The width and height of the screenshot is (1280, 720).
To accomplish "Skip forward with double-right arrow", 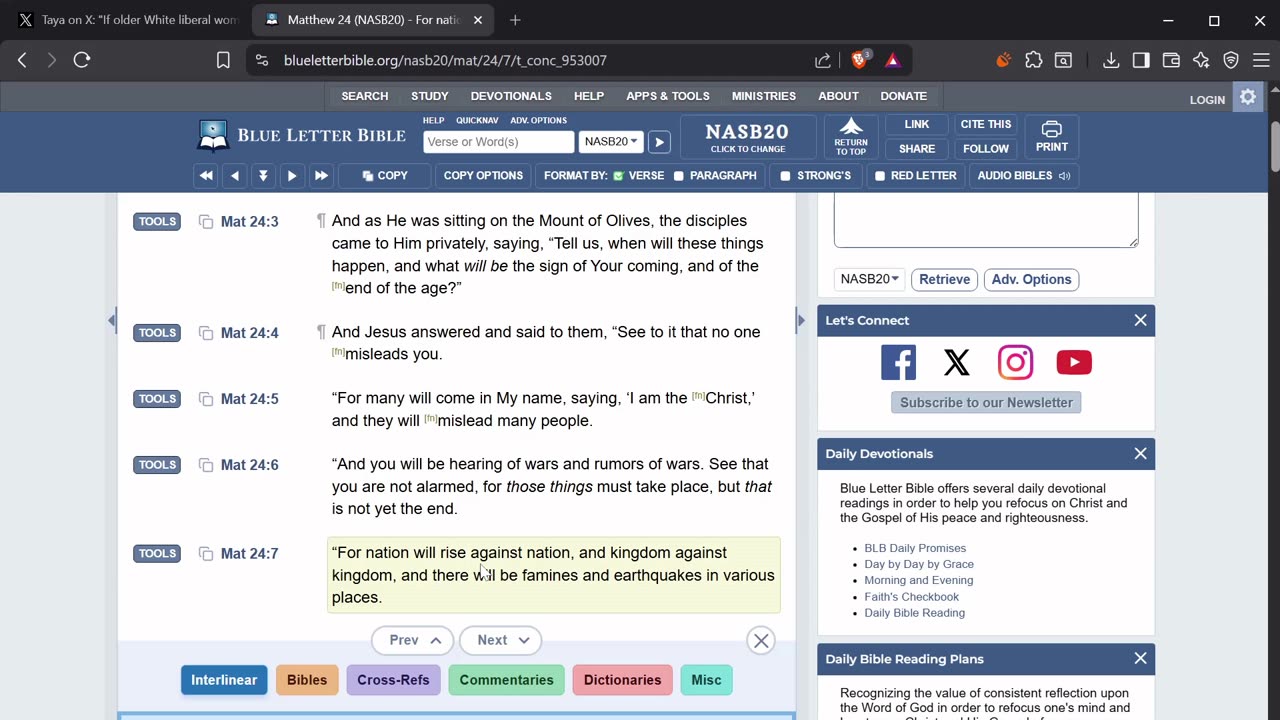I will pos(321,175).
